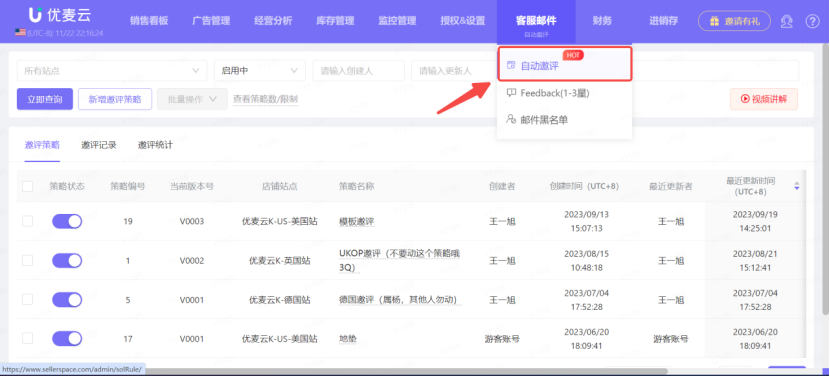This screenshot has height=376, width=830.
Task: Open the customer service headset icon
Action: pyautogui.click(x=787, y=21)
